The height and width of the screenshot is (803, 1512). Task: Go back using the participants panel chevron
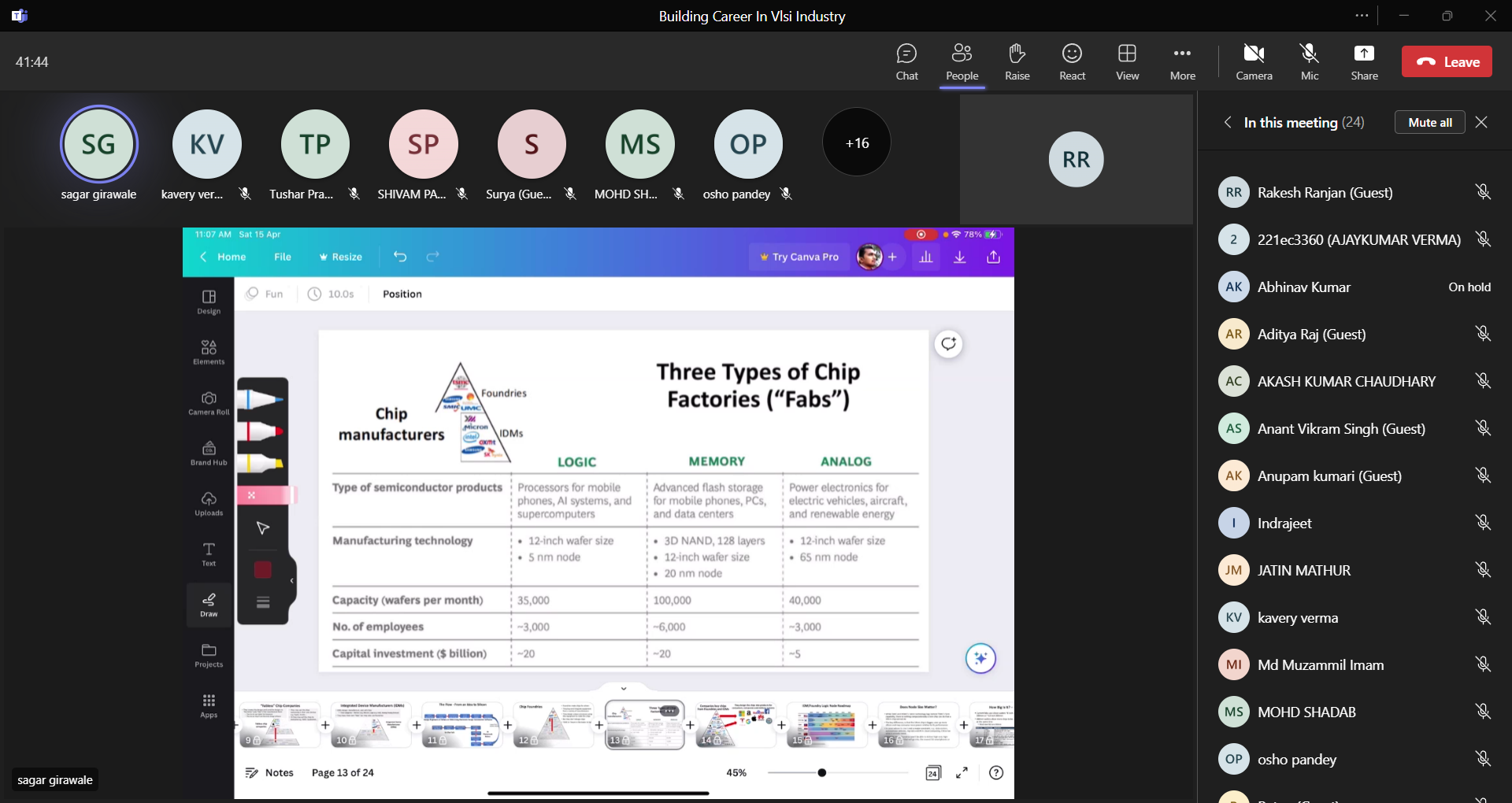[x=1228, y=122]
